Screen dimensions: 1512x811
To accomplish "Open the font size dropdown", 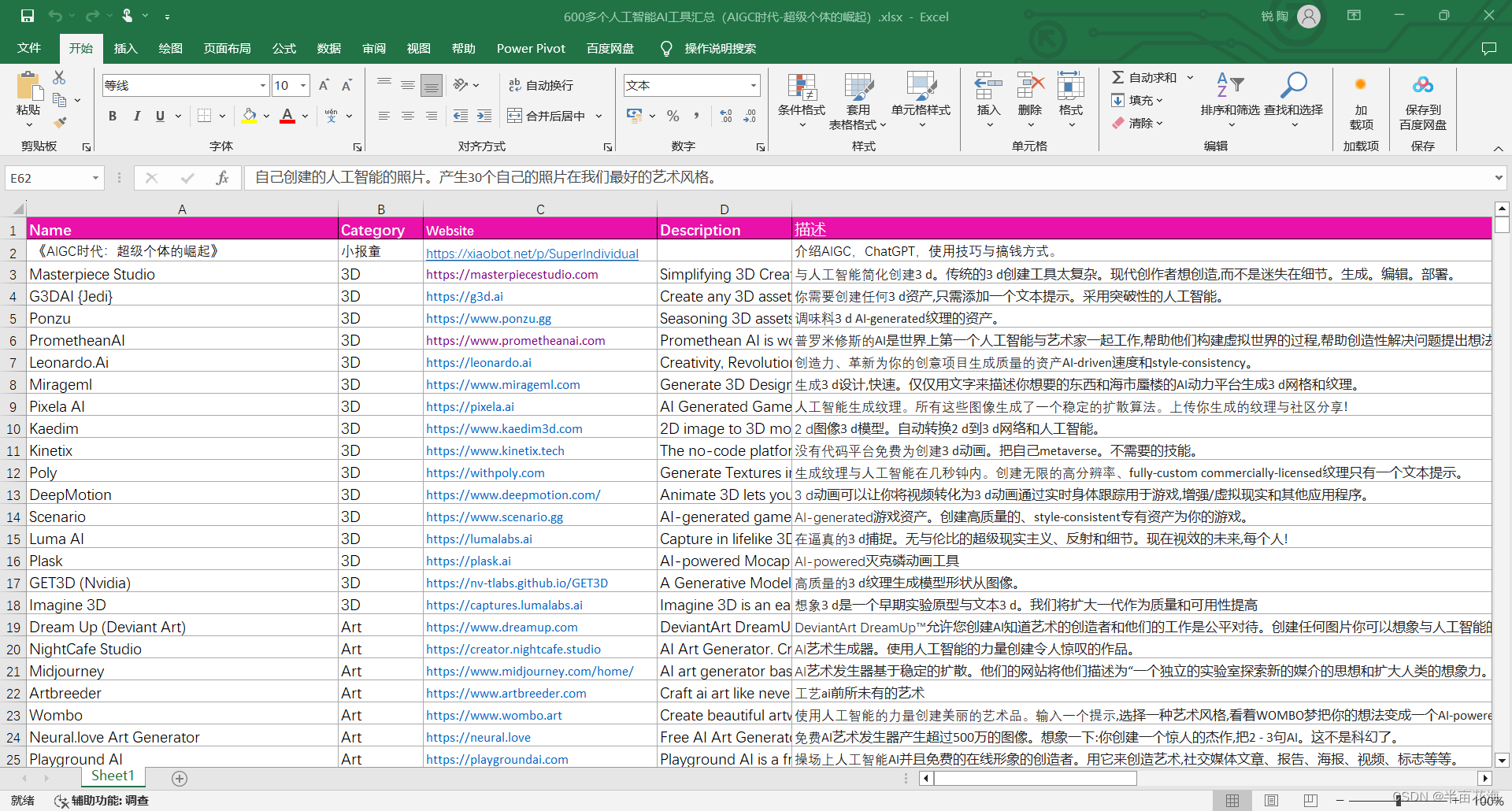I will (303, 85).
